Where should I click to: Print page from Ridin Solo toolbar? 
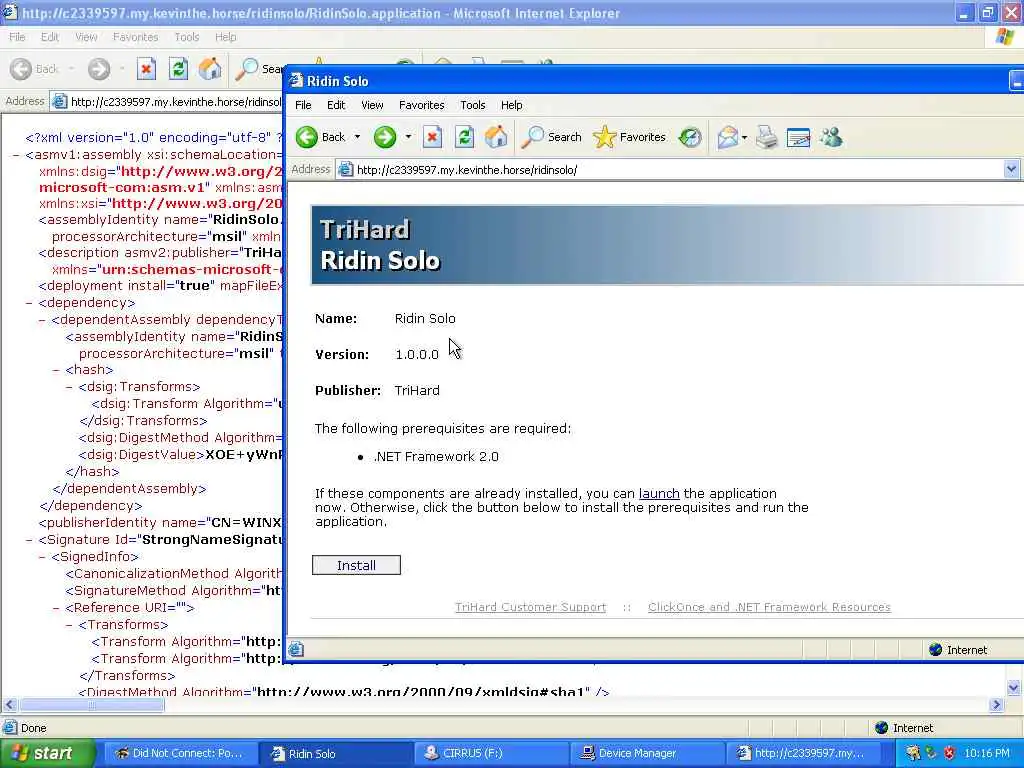click(767, 137)
